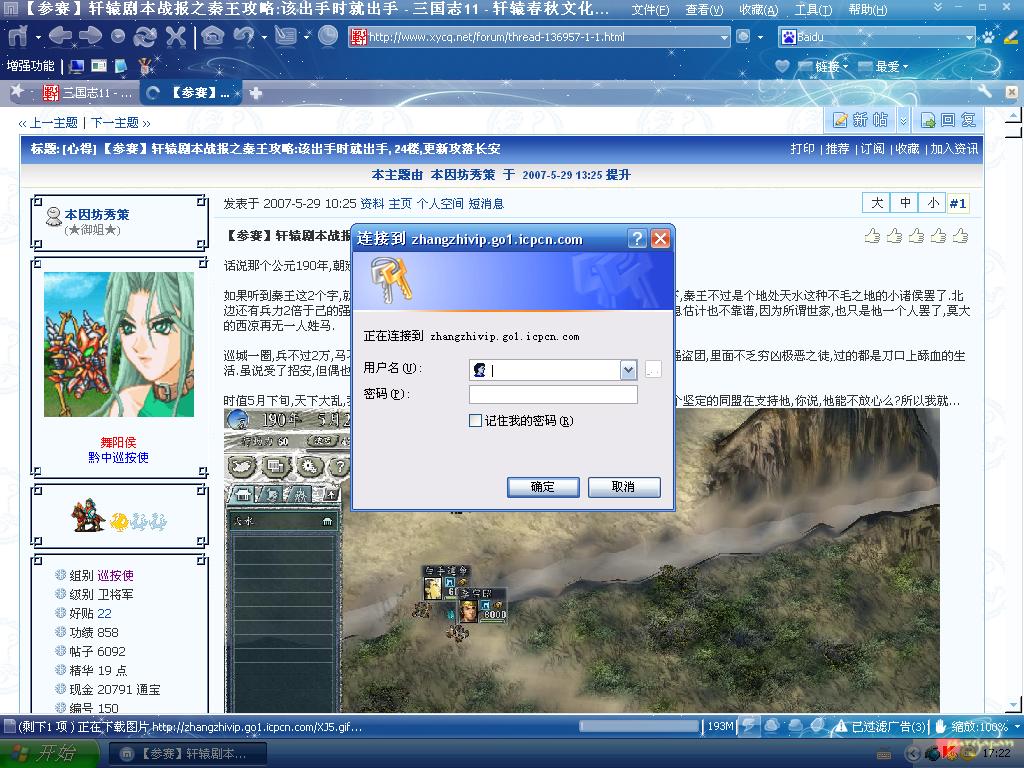
Task: Open the 文件(F) menu
Action: (x=650, y=10)
